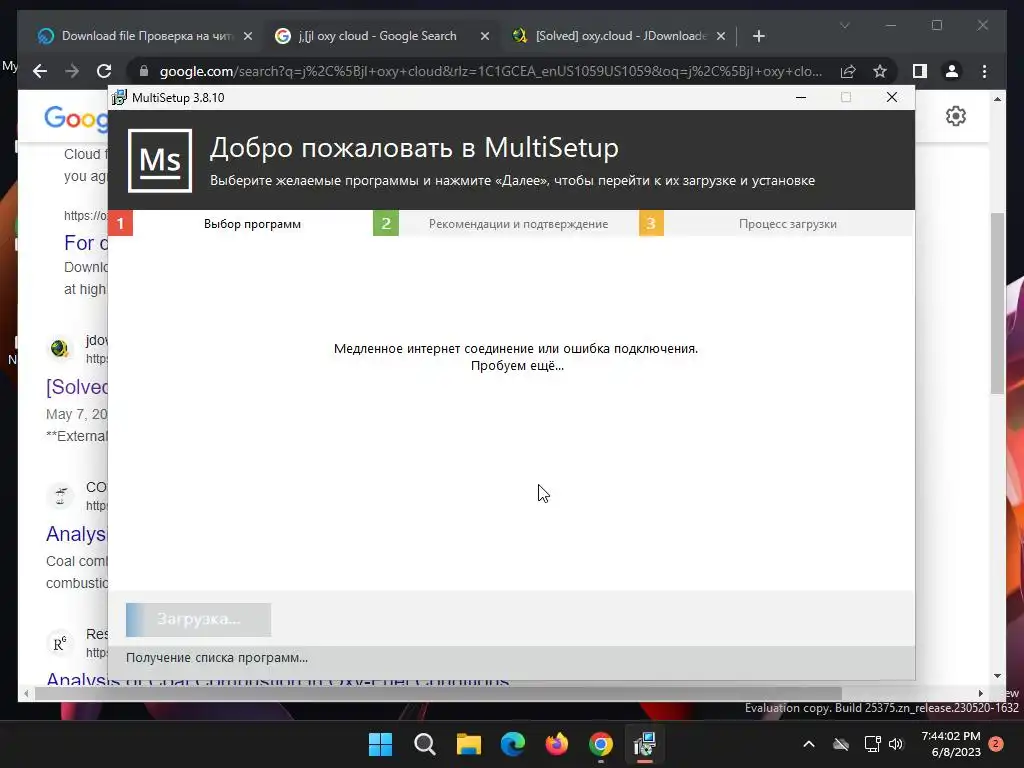Open Chrome three-dot menu

point(984,71)
